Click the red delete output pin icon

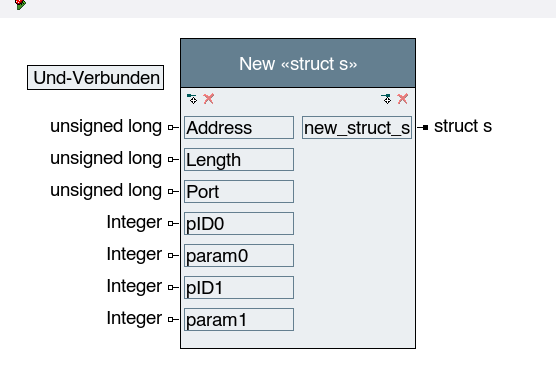[402, 99]
